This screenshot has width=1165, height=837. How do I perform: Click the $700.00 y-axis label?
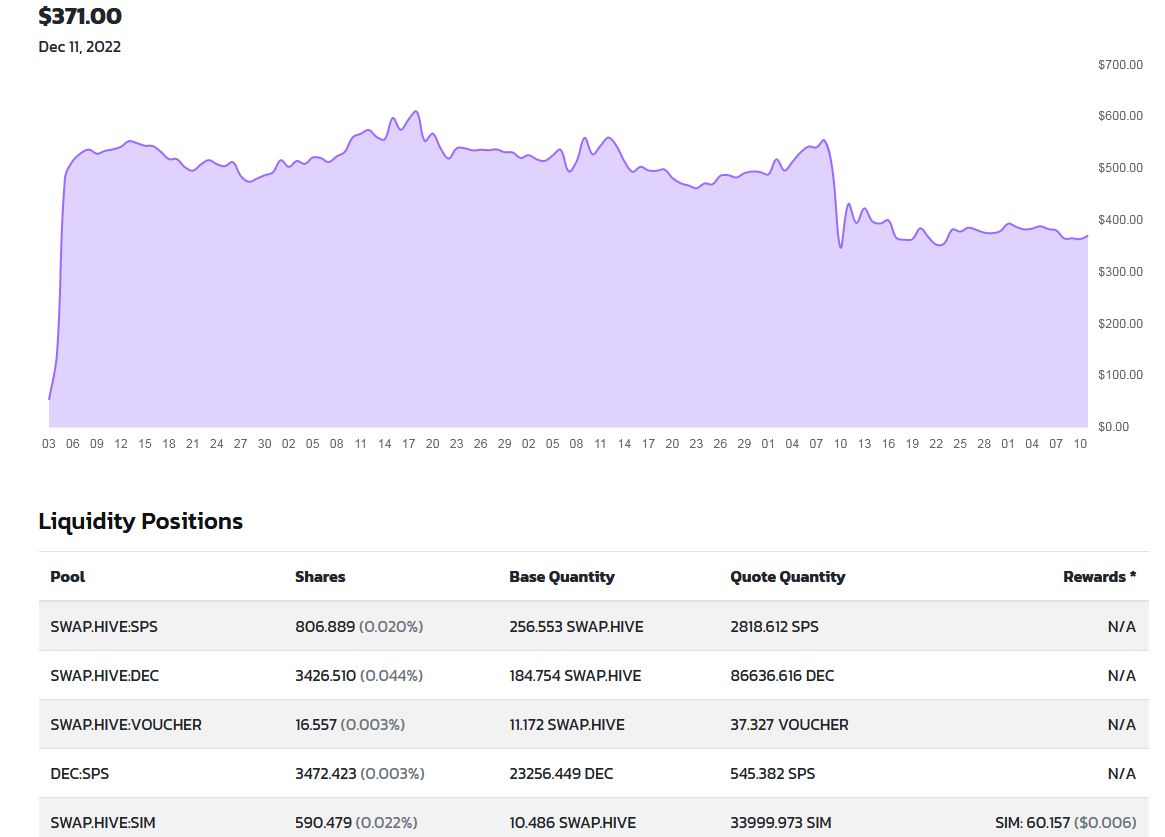1120,65
